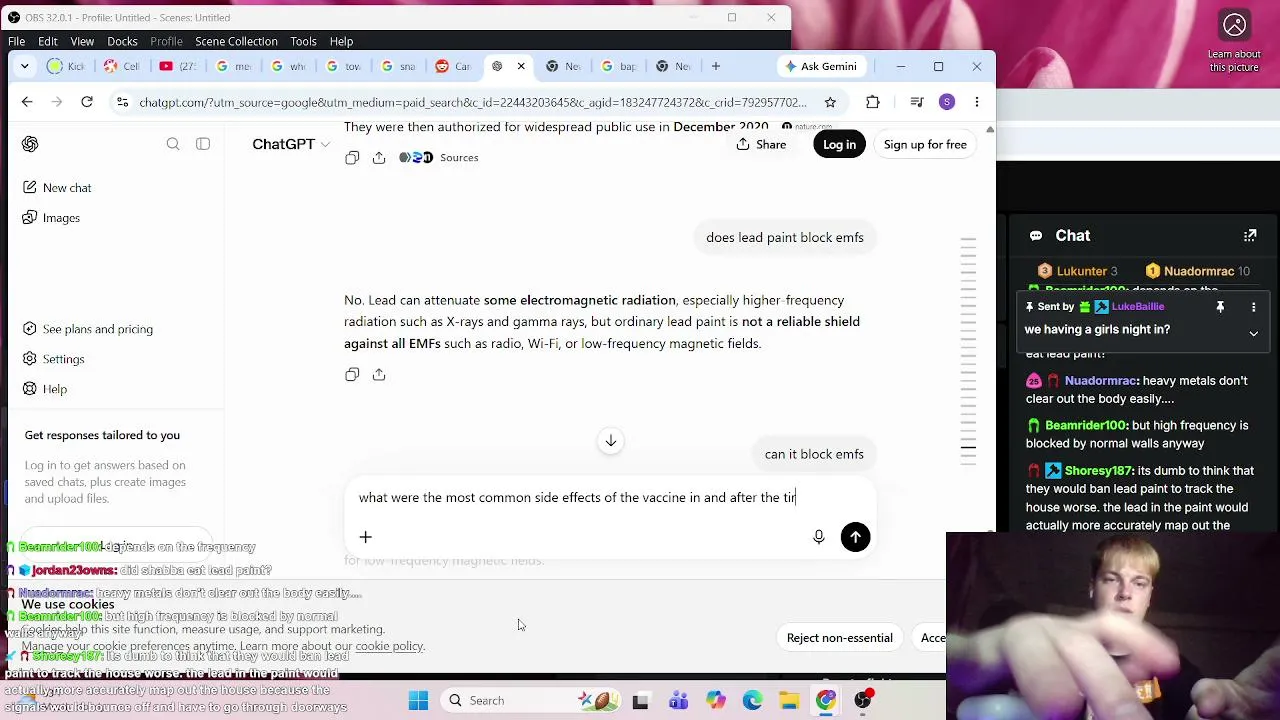The height and width of the screenshot is (720, 1280).
Task: Collapse the sidebar with the panel toggle icon
Action: tap(203, 144)
